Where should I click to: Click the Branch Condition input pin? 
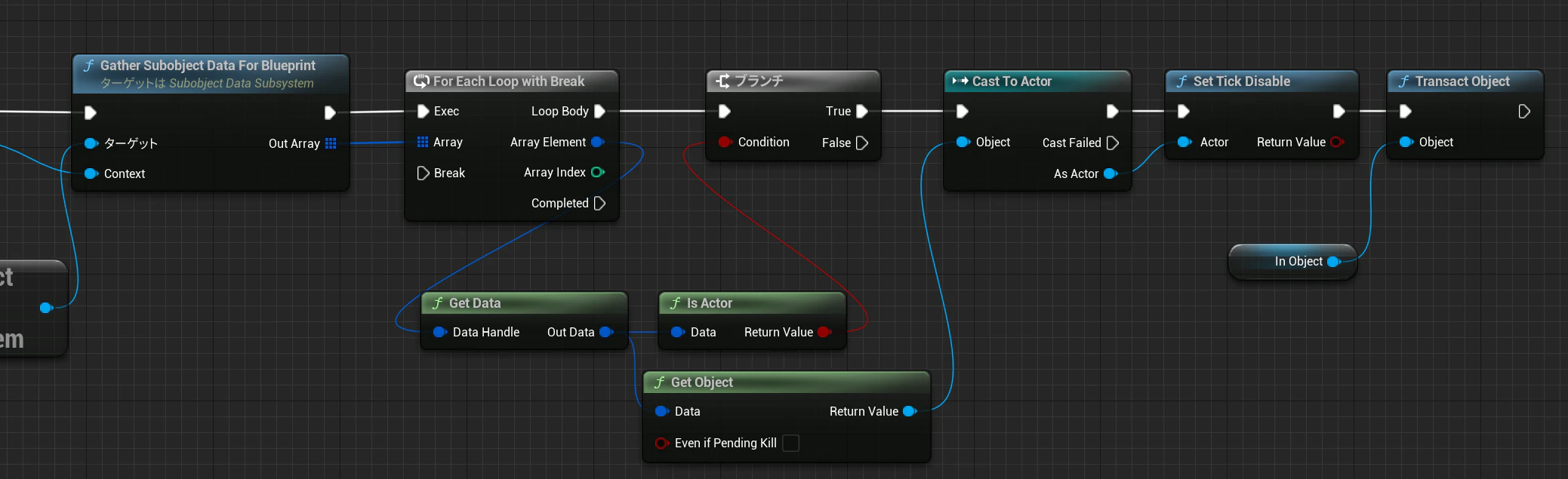tap(725, 142)
